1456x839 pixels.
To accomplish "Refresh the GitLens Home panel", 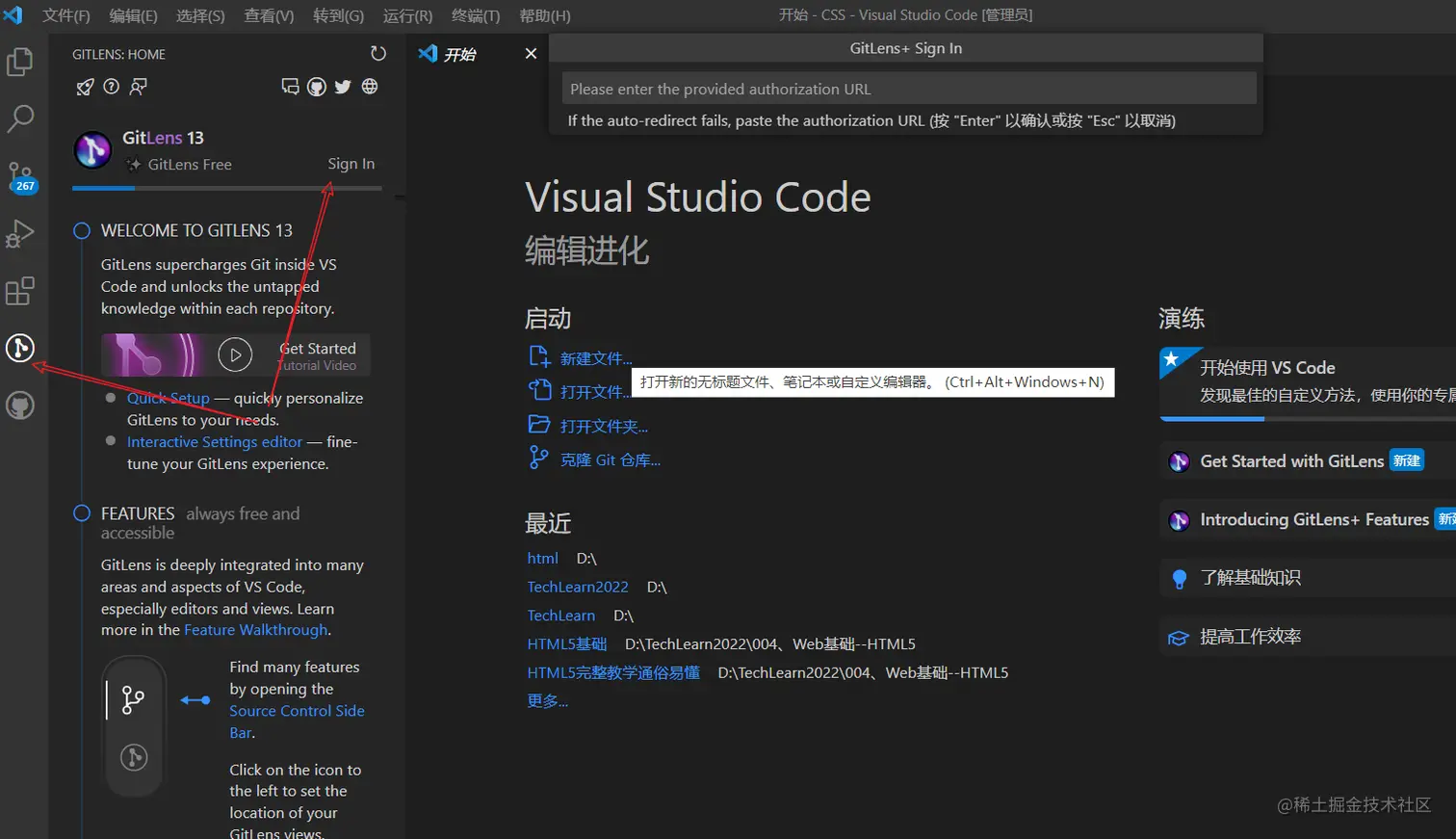I will point(377,54).
